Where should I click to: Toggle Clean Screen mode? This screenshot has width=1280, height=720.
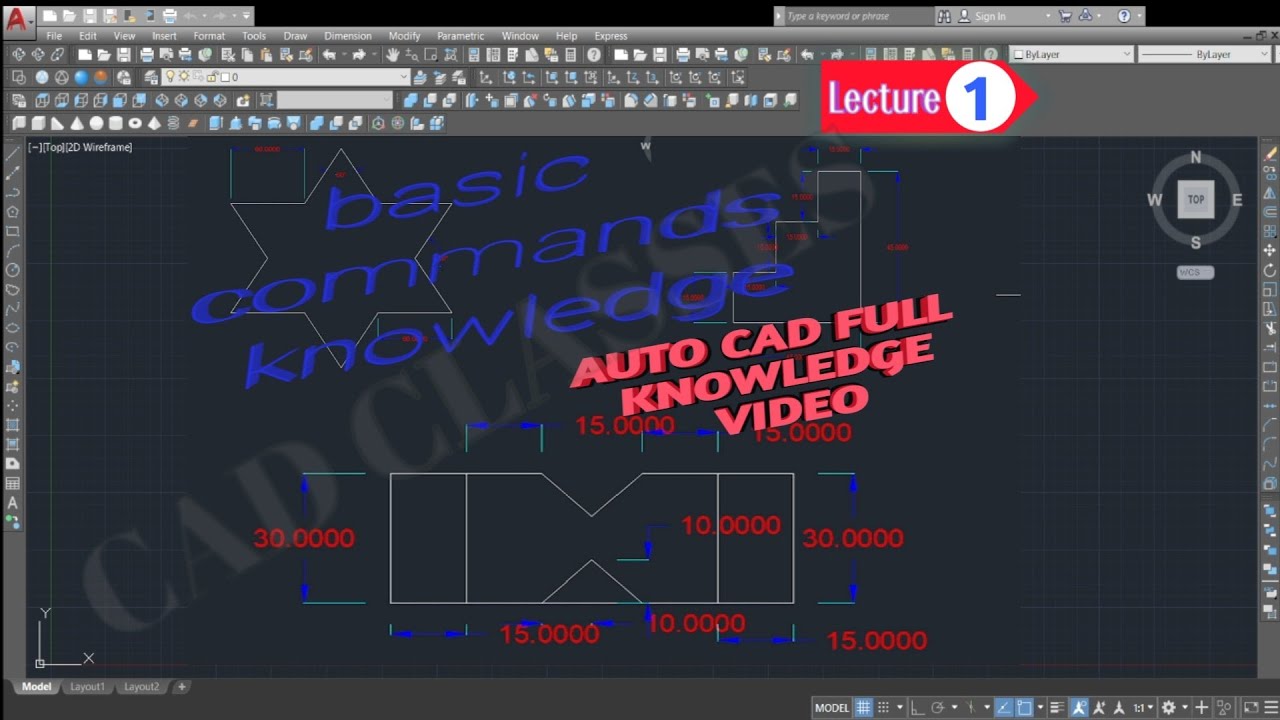coord(1251,708)
